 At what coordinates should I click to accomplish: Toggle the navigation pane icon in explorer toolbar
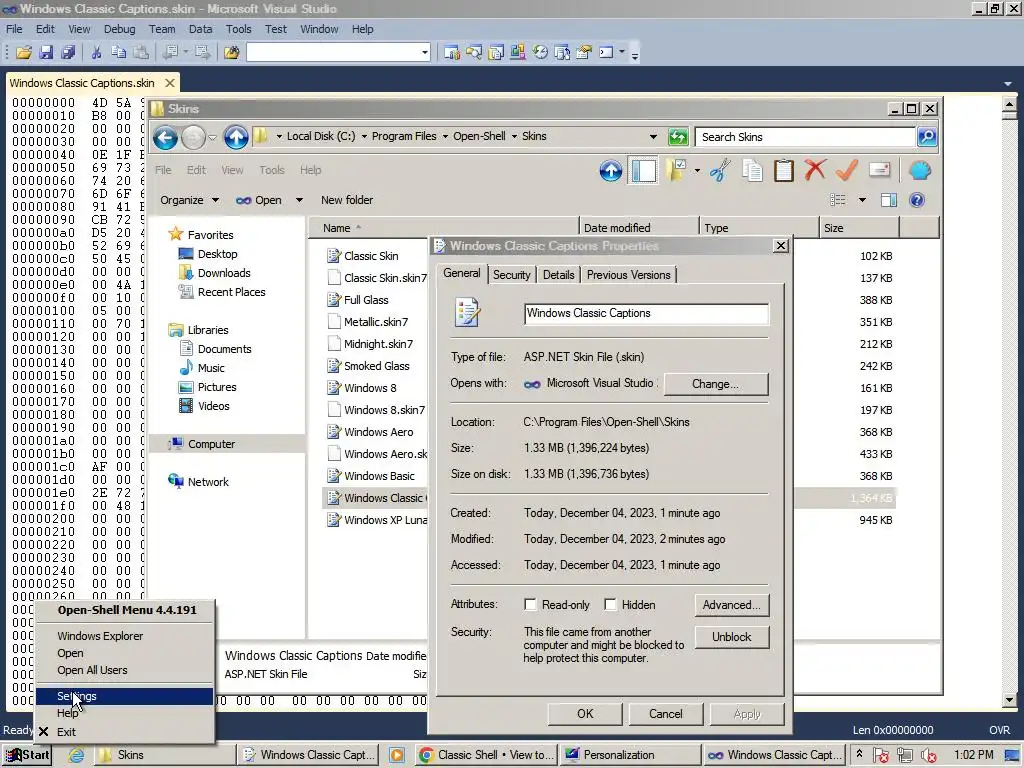[x=643, y=171]
